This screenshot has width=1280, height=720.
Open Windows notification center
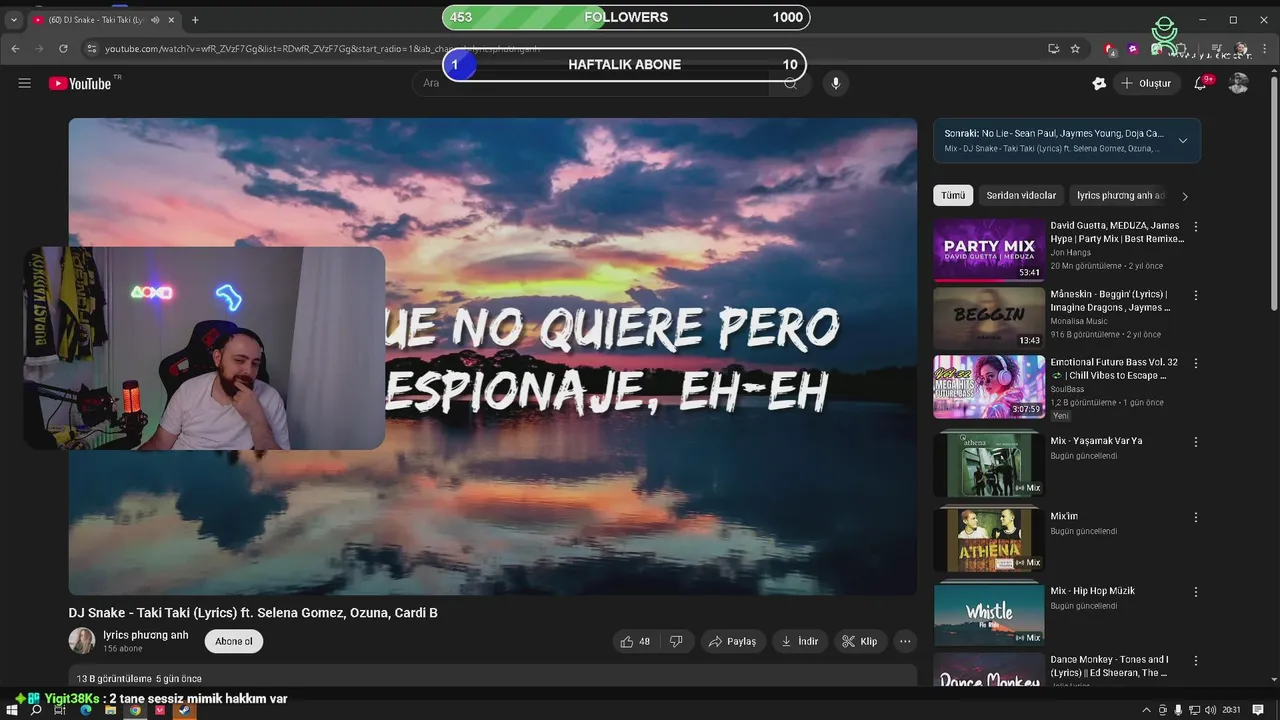pyautogui.click(x=1260, y=710)
